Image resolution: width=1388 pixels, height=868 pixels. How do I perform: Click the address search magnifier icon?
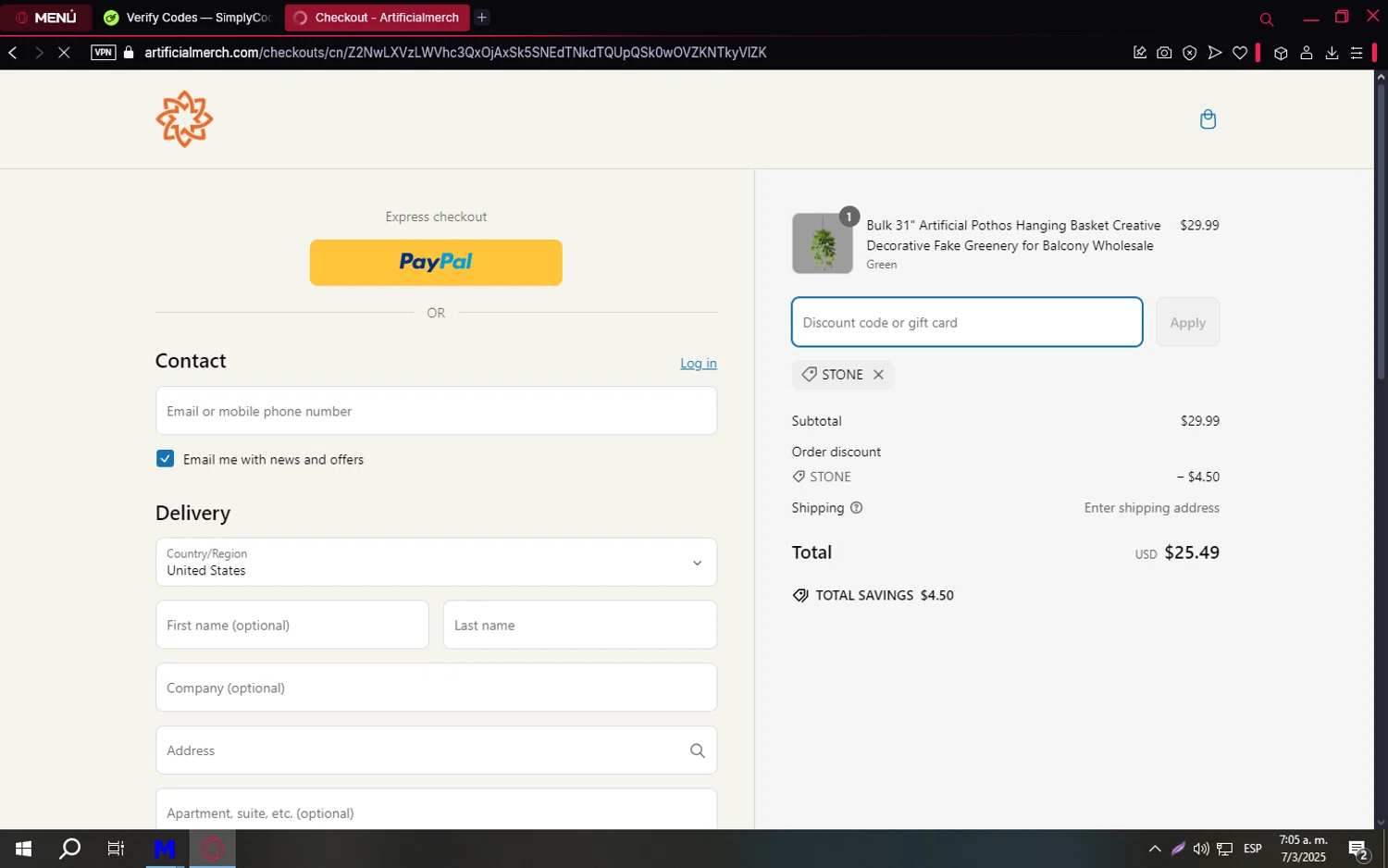click(x=698, y=750)
